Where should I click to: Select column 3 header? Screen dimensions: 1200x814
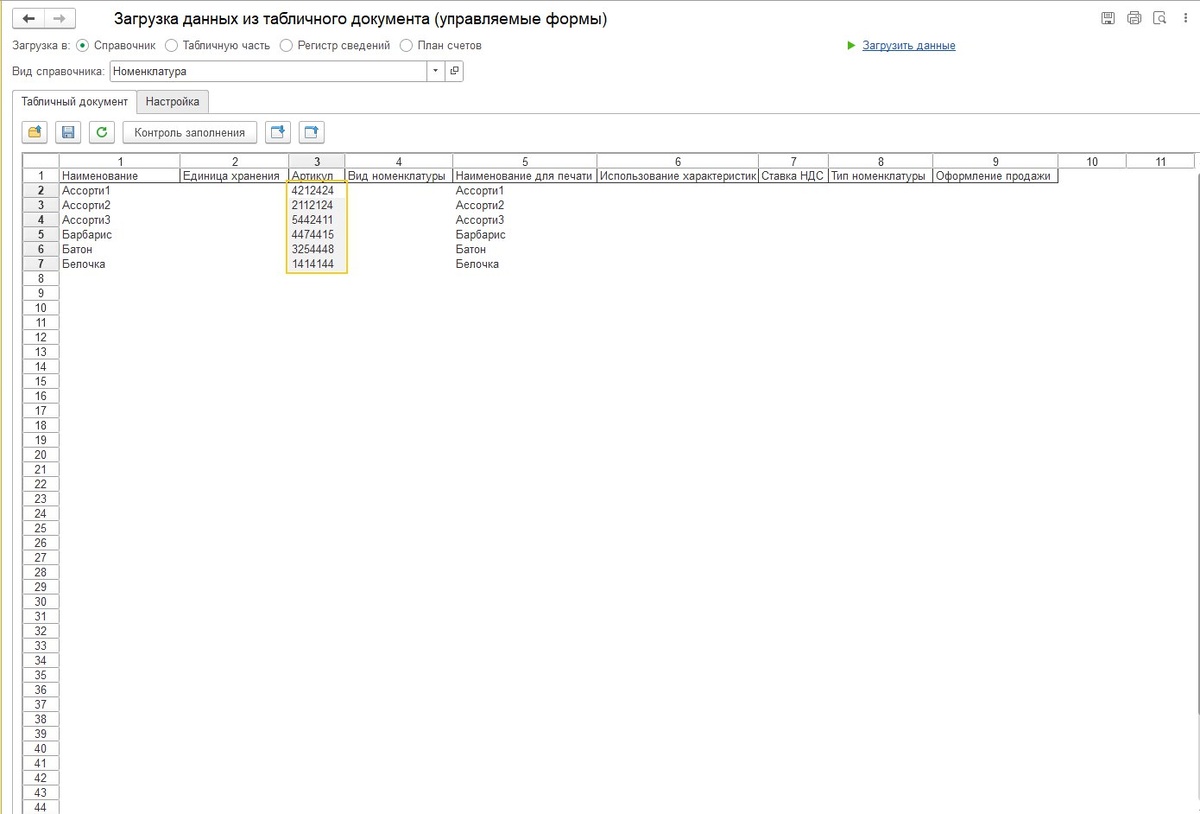click(x=317, y=161)
